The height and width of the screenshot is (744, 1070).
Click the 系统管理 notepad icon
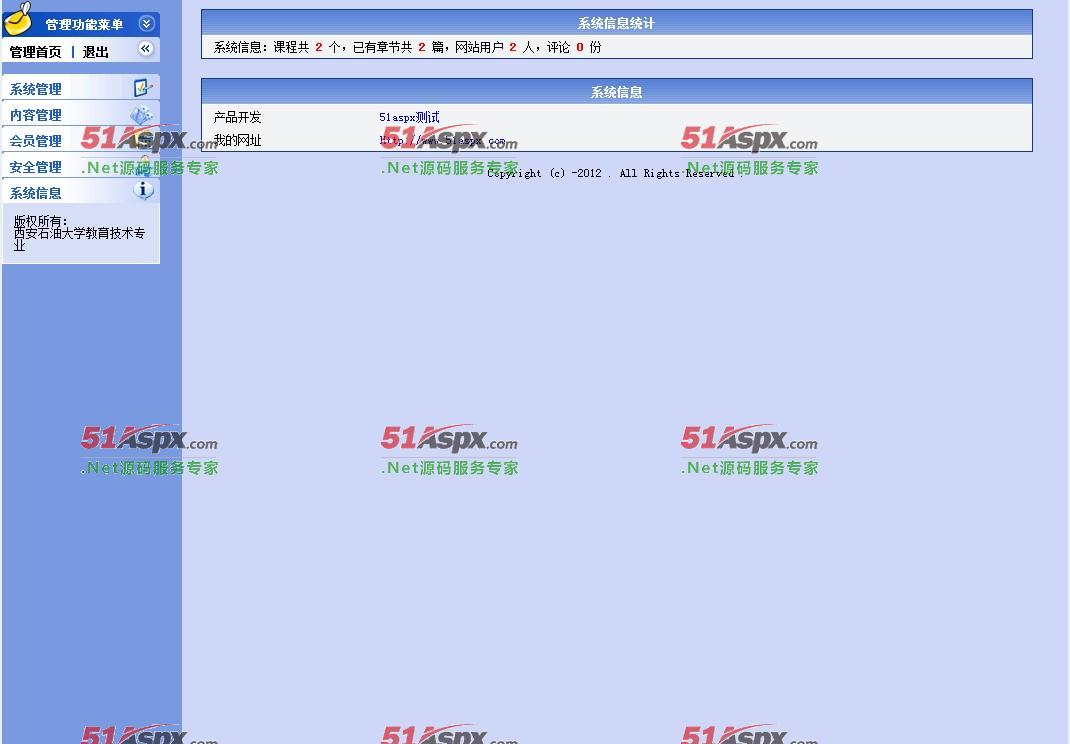(x=142, y=87)
